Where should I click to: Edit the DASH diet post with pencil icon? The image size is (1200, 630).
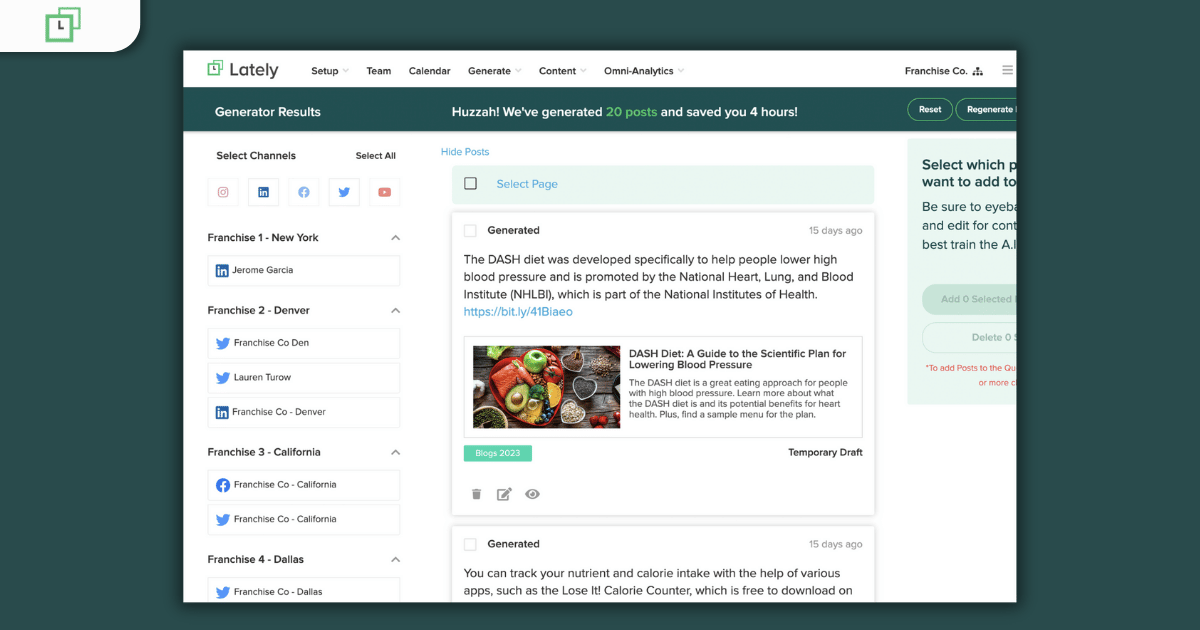coord(504,494)
